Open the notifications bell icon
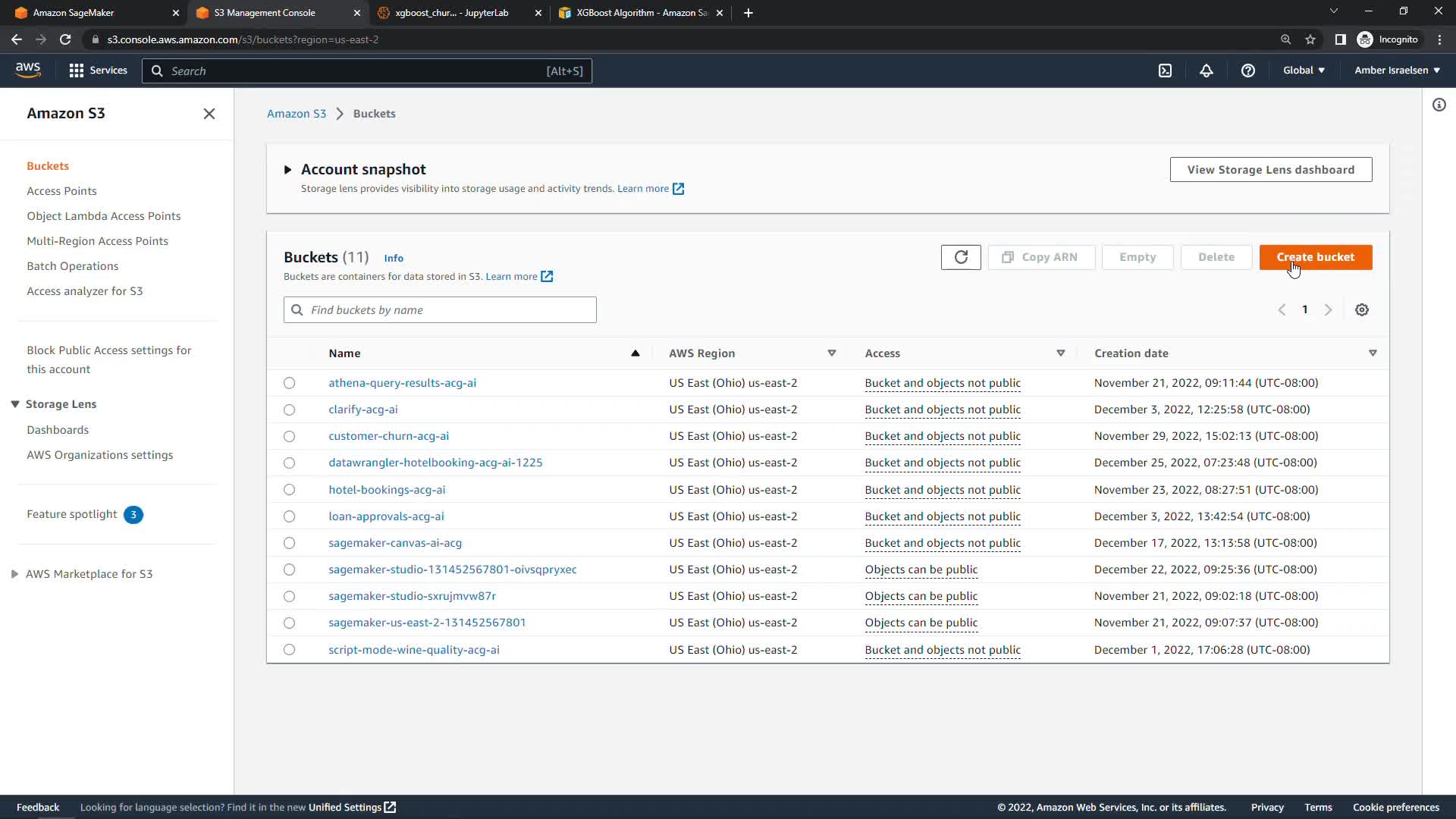 coord(1206,71)
